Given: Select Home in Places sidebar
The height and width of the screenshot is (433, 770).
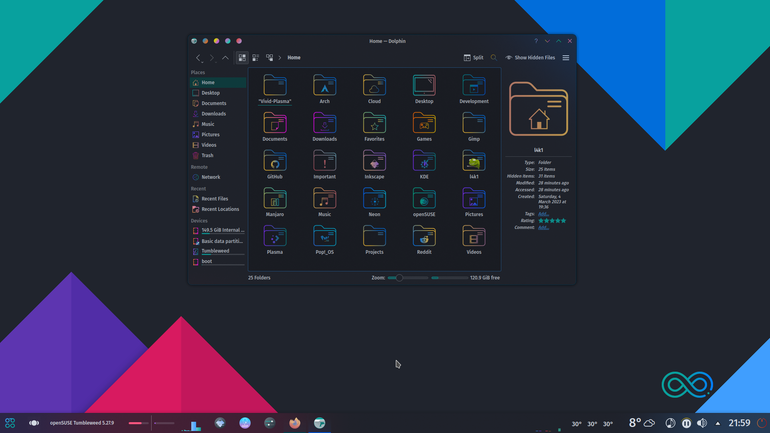Looking at the screenshot, I should [218, 82].
